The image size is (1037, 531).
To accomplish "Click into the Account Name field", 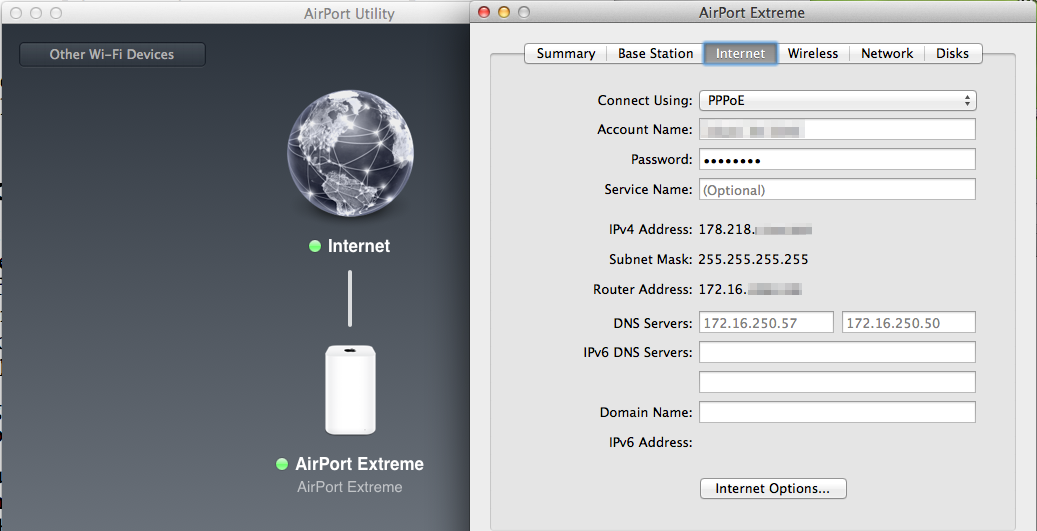I will tap(837, 130).
